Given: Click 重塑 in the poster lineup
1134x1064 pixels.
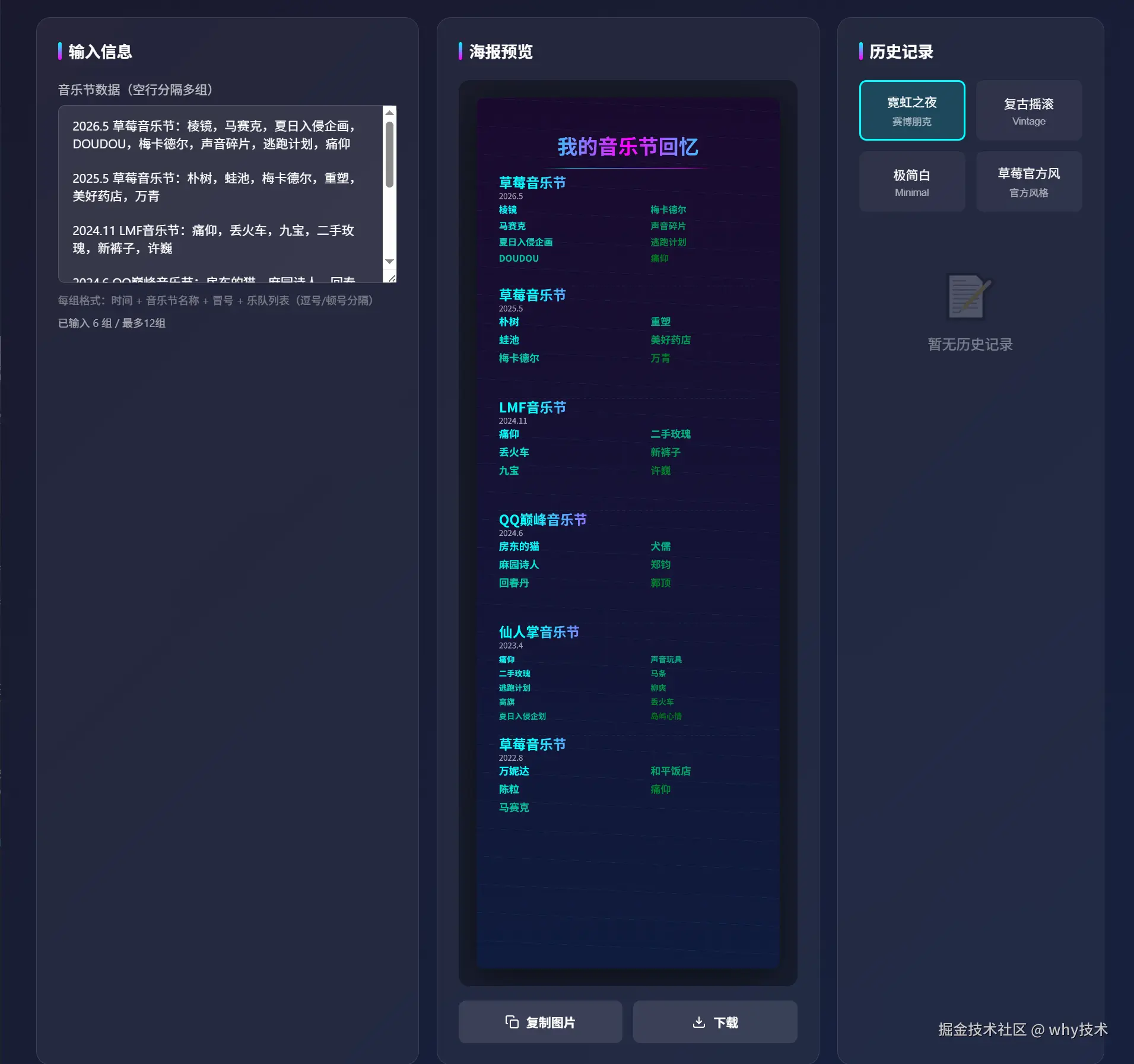Looking at the screenshot, I should pyautogui.click(x=660, y=322).
